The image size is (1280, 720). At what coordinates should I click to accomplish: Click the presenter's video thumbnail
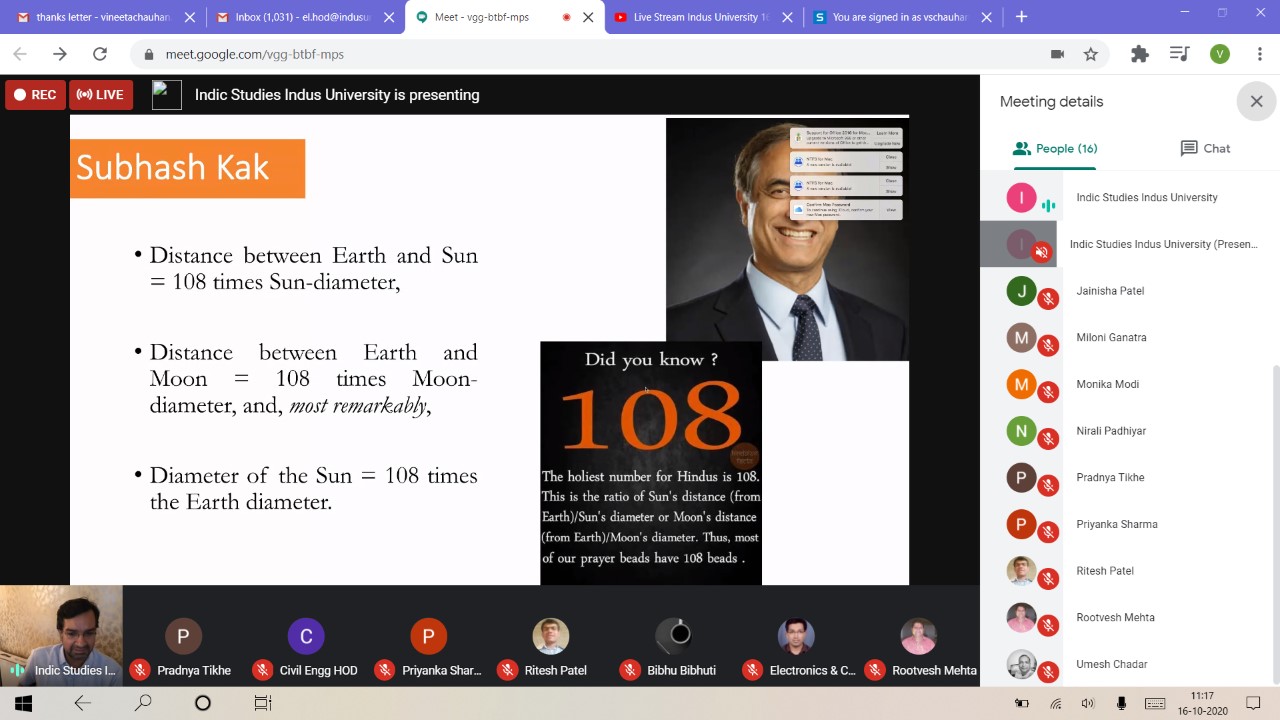point(61,635)
